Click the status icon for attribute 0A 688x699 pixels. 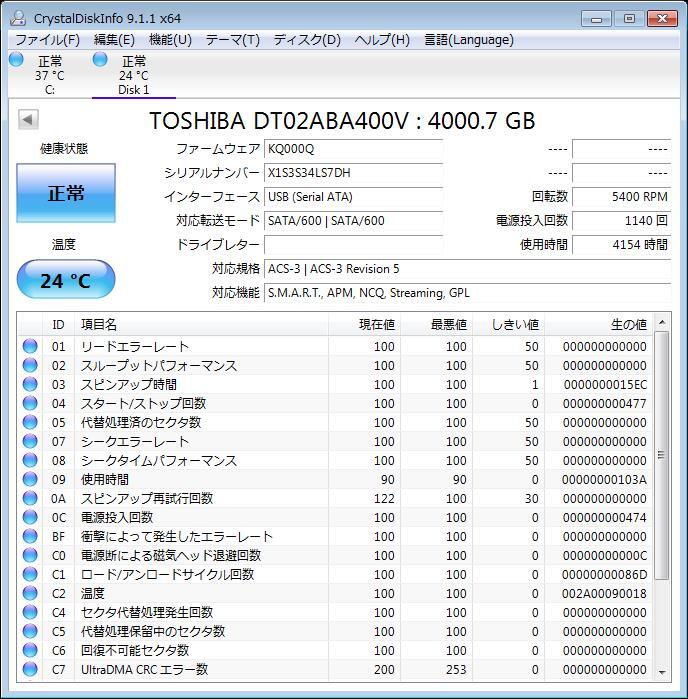point(30,498)
